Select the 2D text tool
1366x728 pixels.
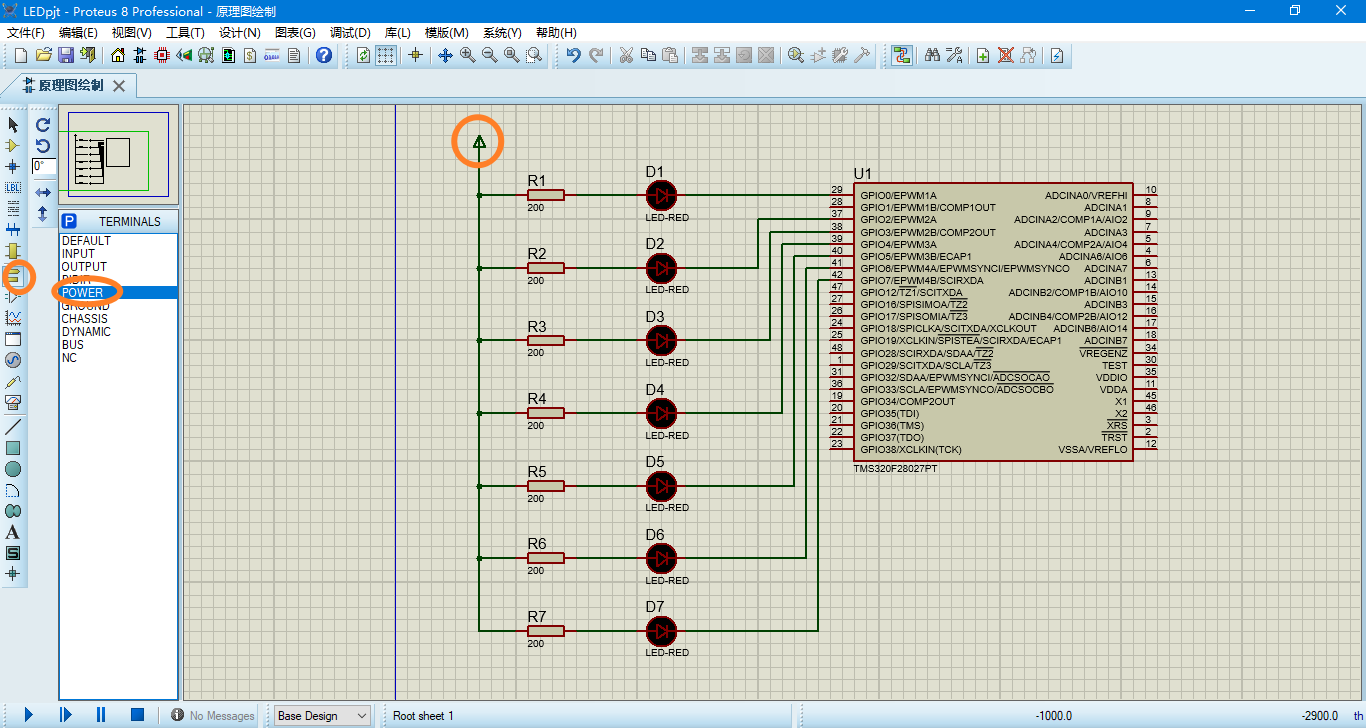13,531
